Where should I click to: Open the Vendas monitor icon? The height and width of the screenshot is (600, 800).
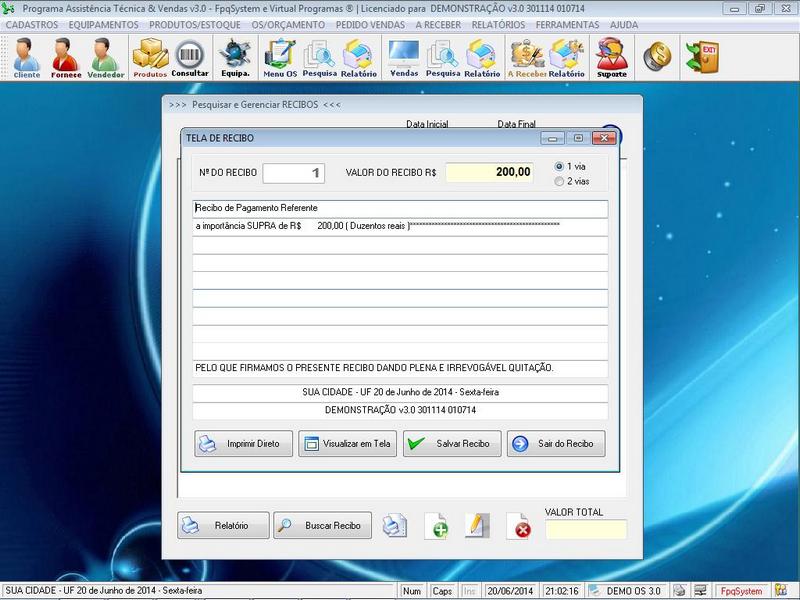coord(404,58)
